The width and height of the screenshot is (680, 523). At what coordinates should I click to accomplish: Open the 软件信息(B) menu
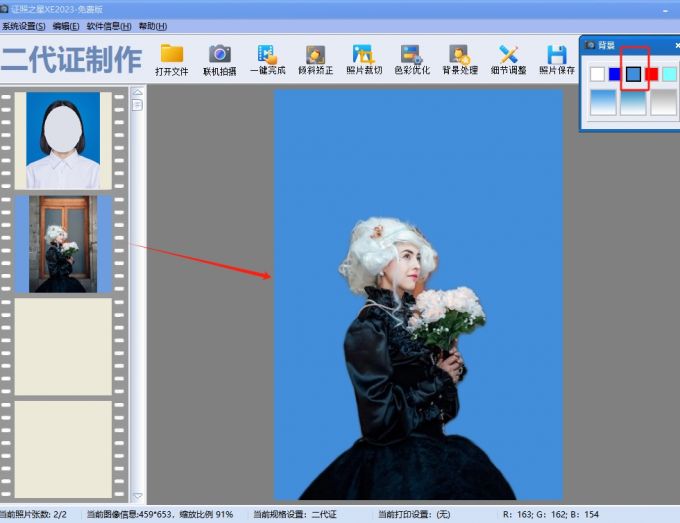108,26
